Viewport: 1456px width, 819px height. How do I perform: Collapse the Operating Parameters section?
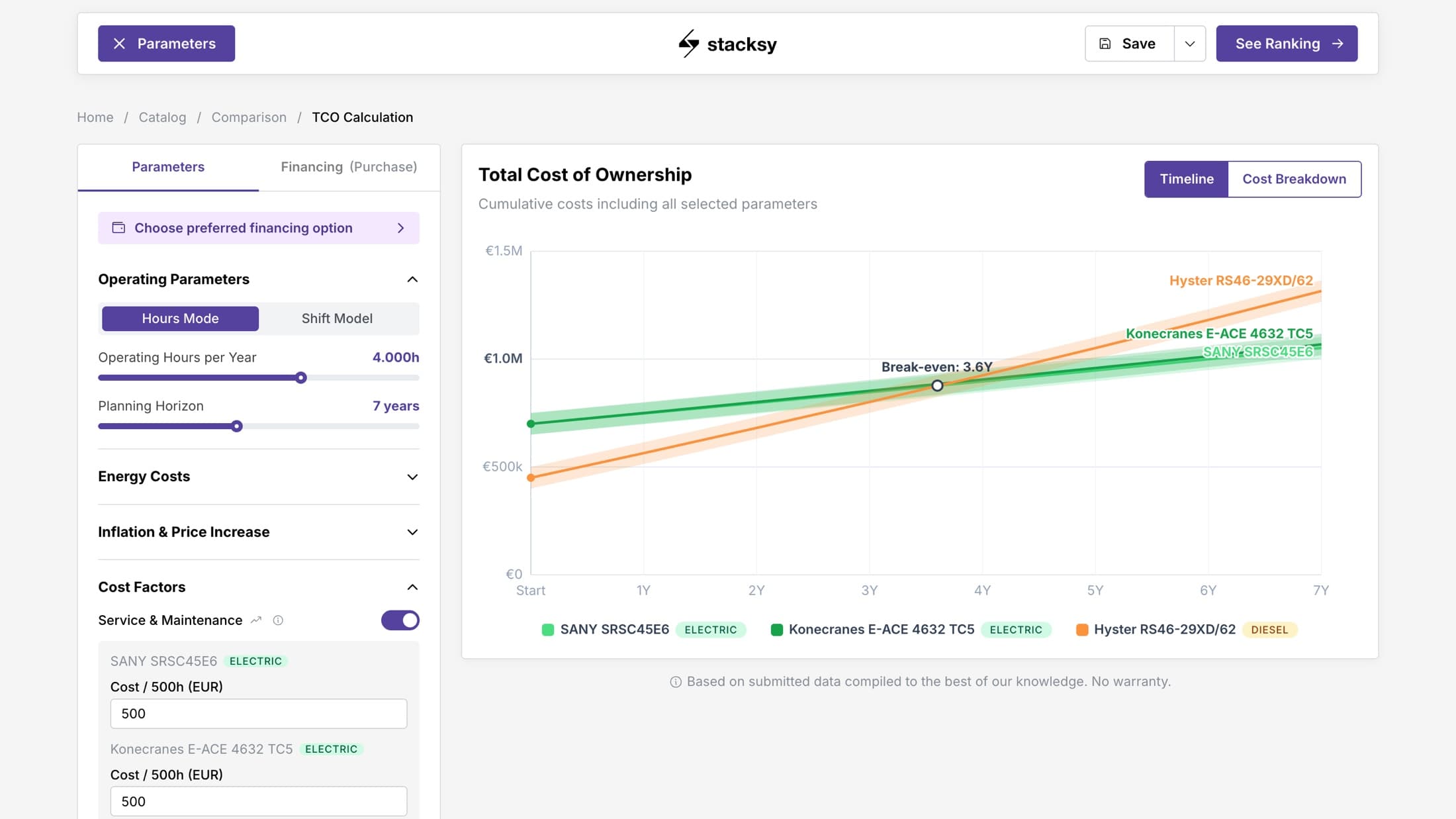tap(412, 279)
